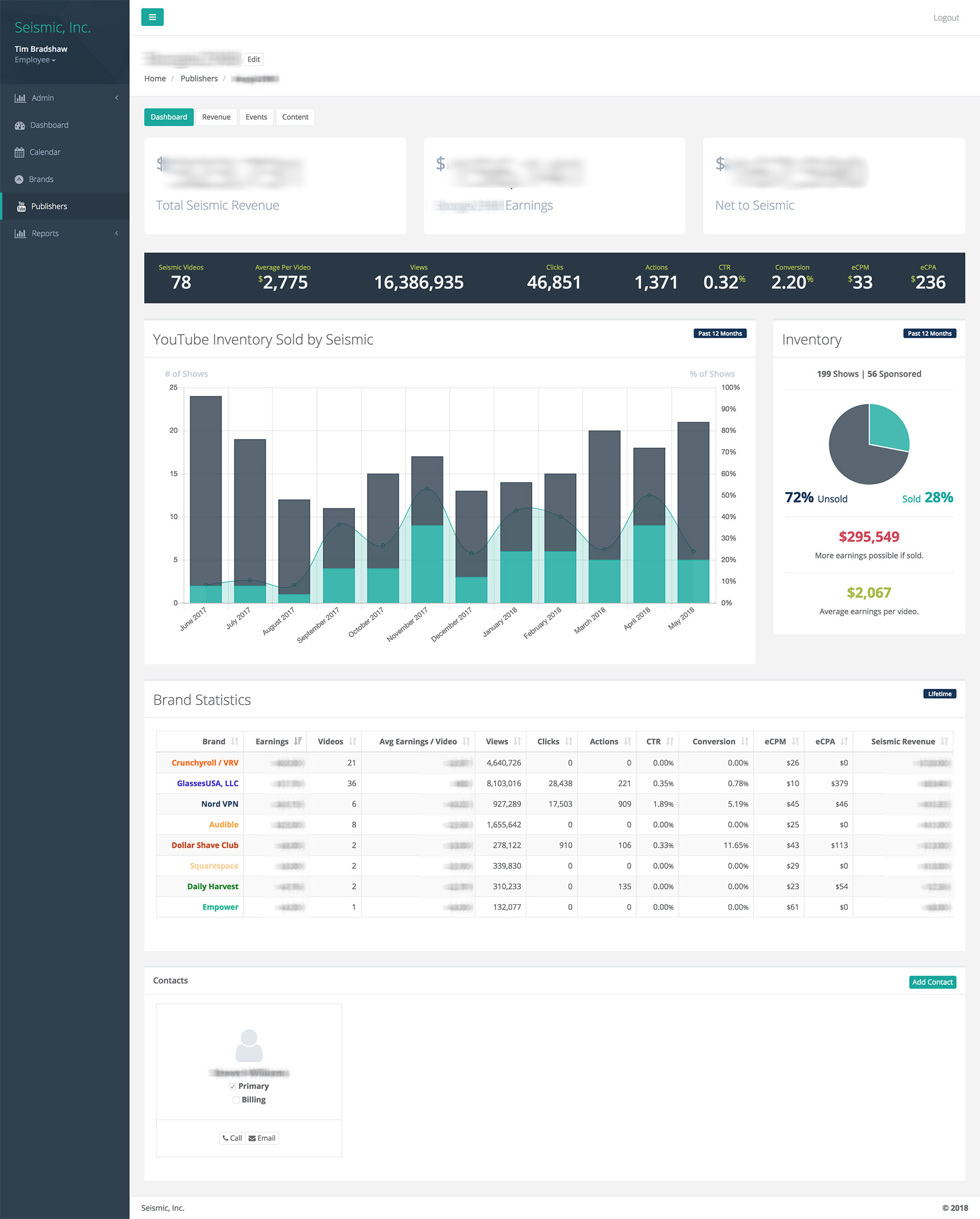Switch to the Content tab
The image size is (980, 1219).
coord(295,117)
